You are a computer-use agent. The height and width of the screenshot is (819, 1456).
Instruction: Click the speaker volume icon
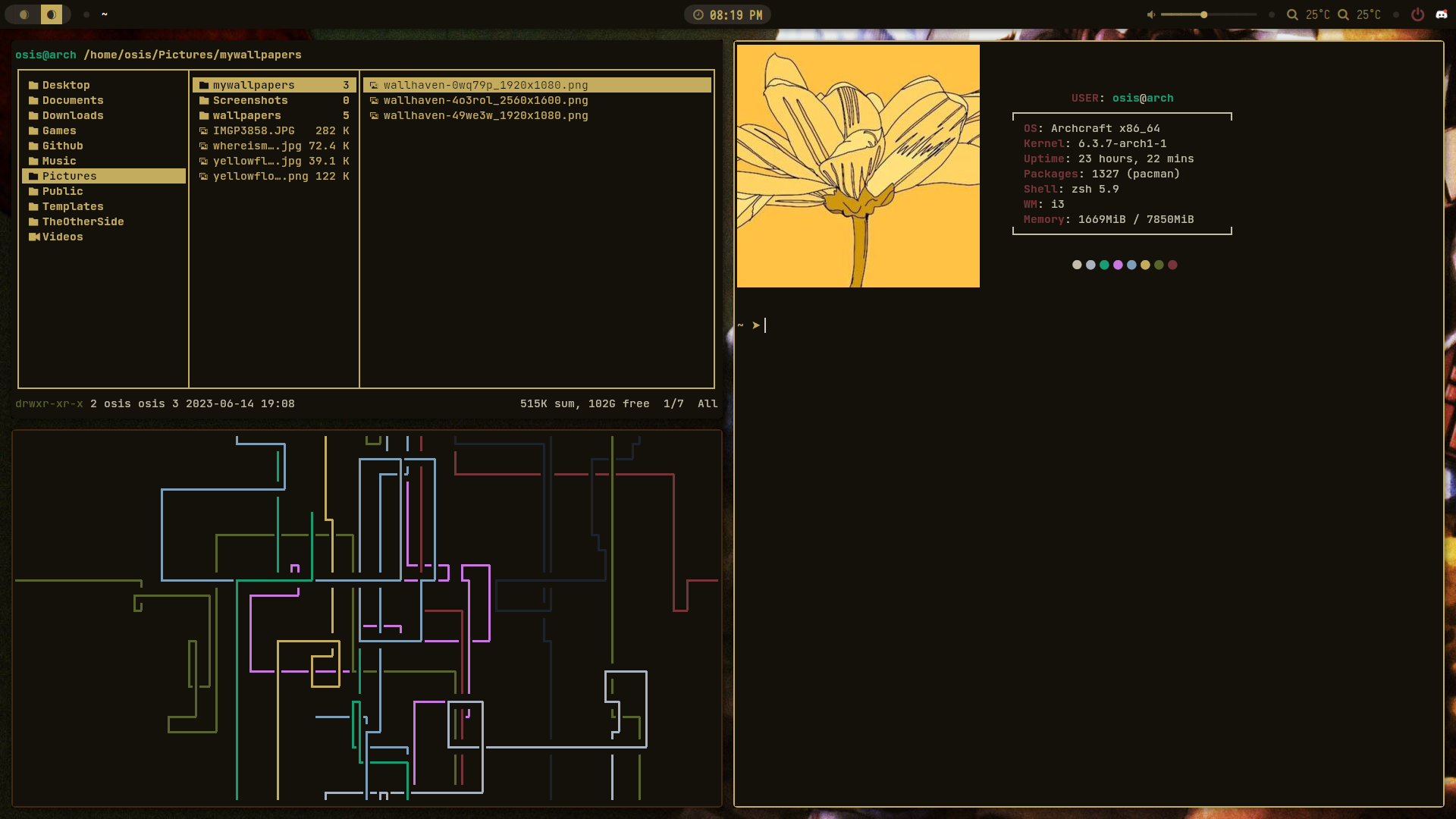pyautogui.click(x=1150, y=14)
